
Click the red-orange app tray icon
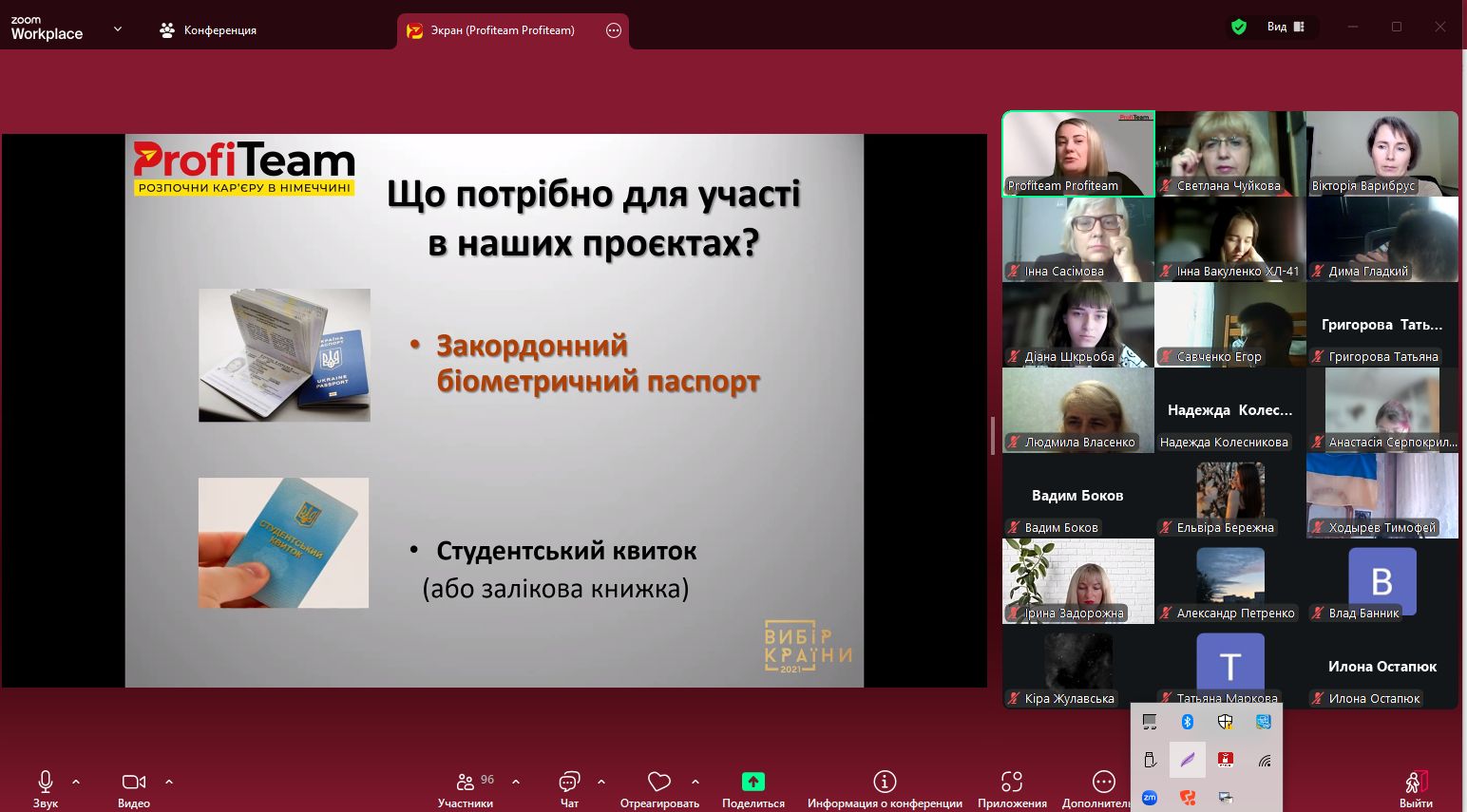click(1188, 798)
